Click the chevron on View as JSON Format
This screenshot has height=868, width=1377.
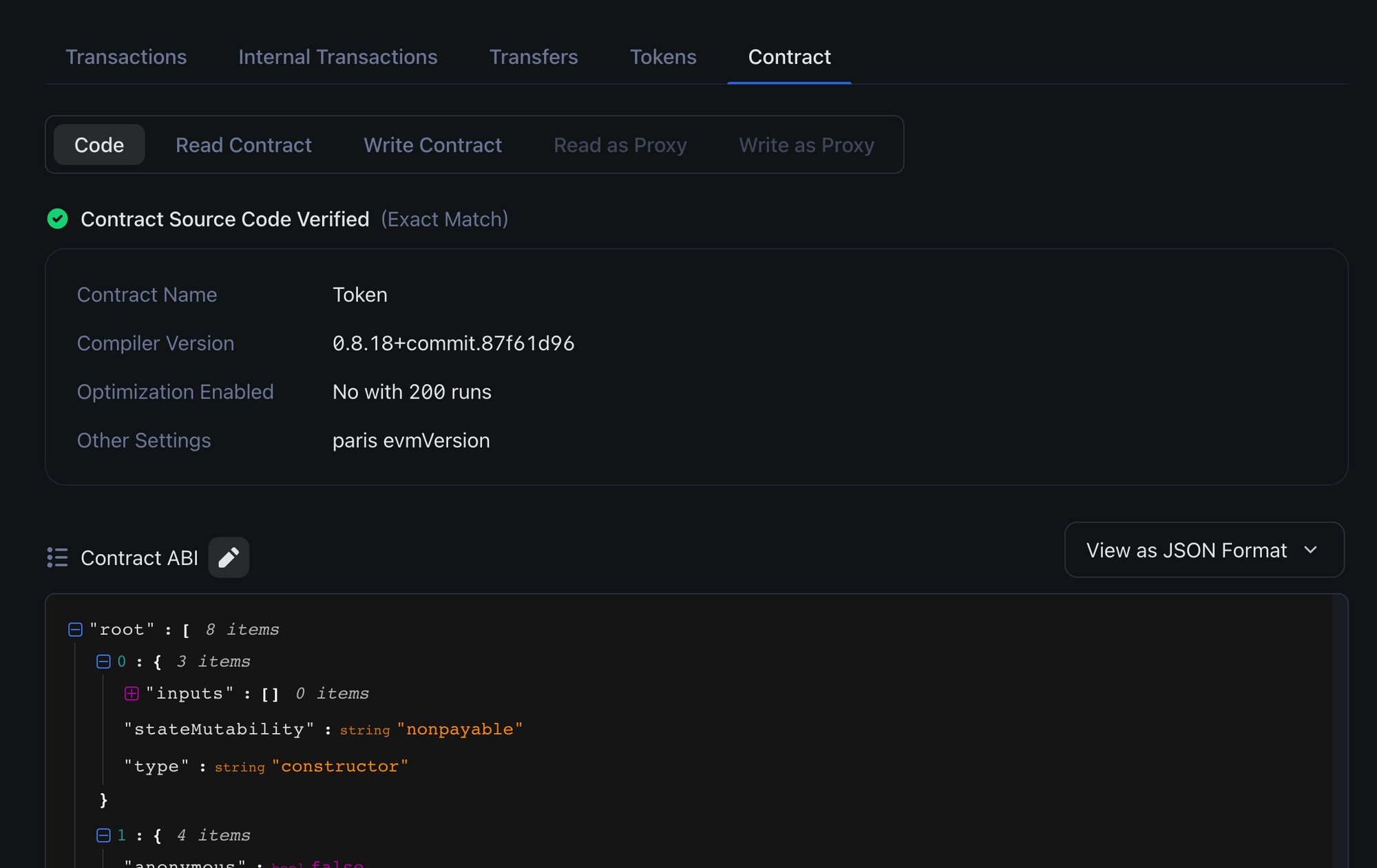click(1311, 550)
